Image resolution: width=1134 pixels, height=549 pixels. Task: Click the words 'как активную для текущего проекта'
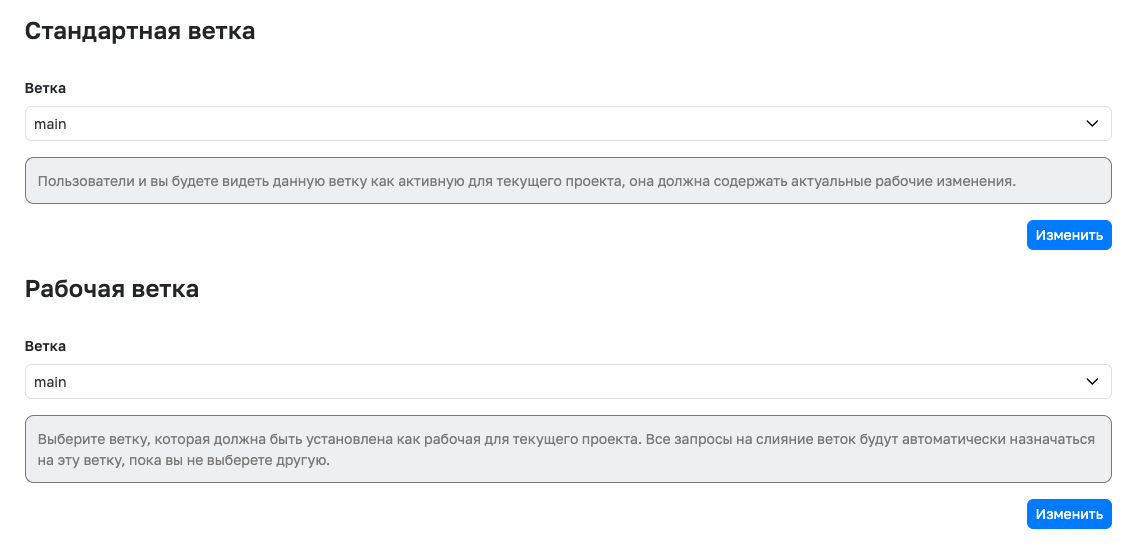[x=496, y=182]
